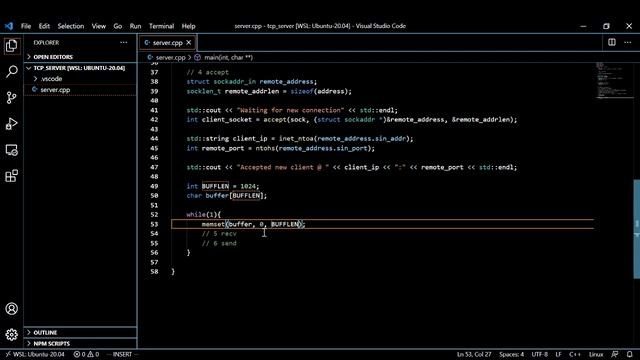
Task: Open the Search view in activity bar
Action: pos(11,71)
